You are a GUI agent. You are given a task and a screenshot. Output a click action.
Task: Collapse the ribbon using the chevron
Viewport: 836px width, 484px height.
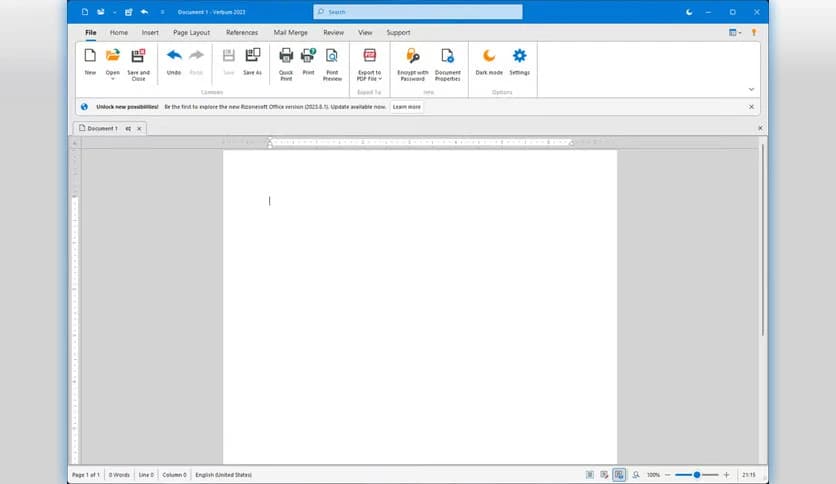click(751, 90)
